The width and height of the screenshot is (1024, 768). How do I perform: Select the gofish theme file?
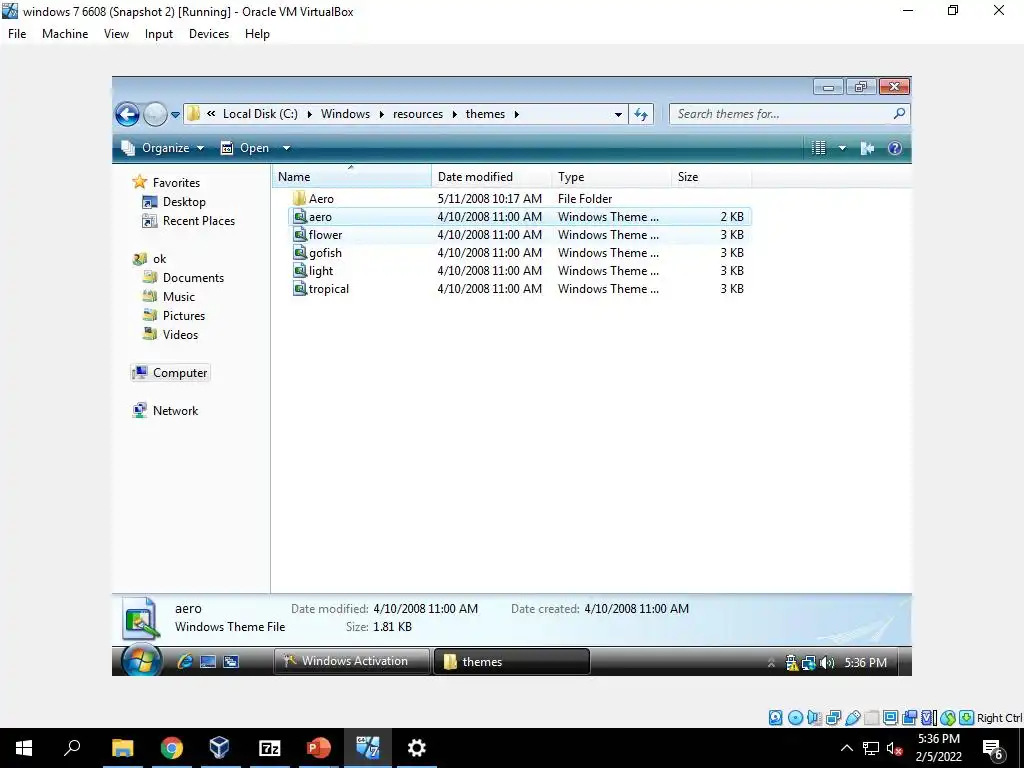click(519, 253)
